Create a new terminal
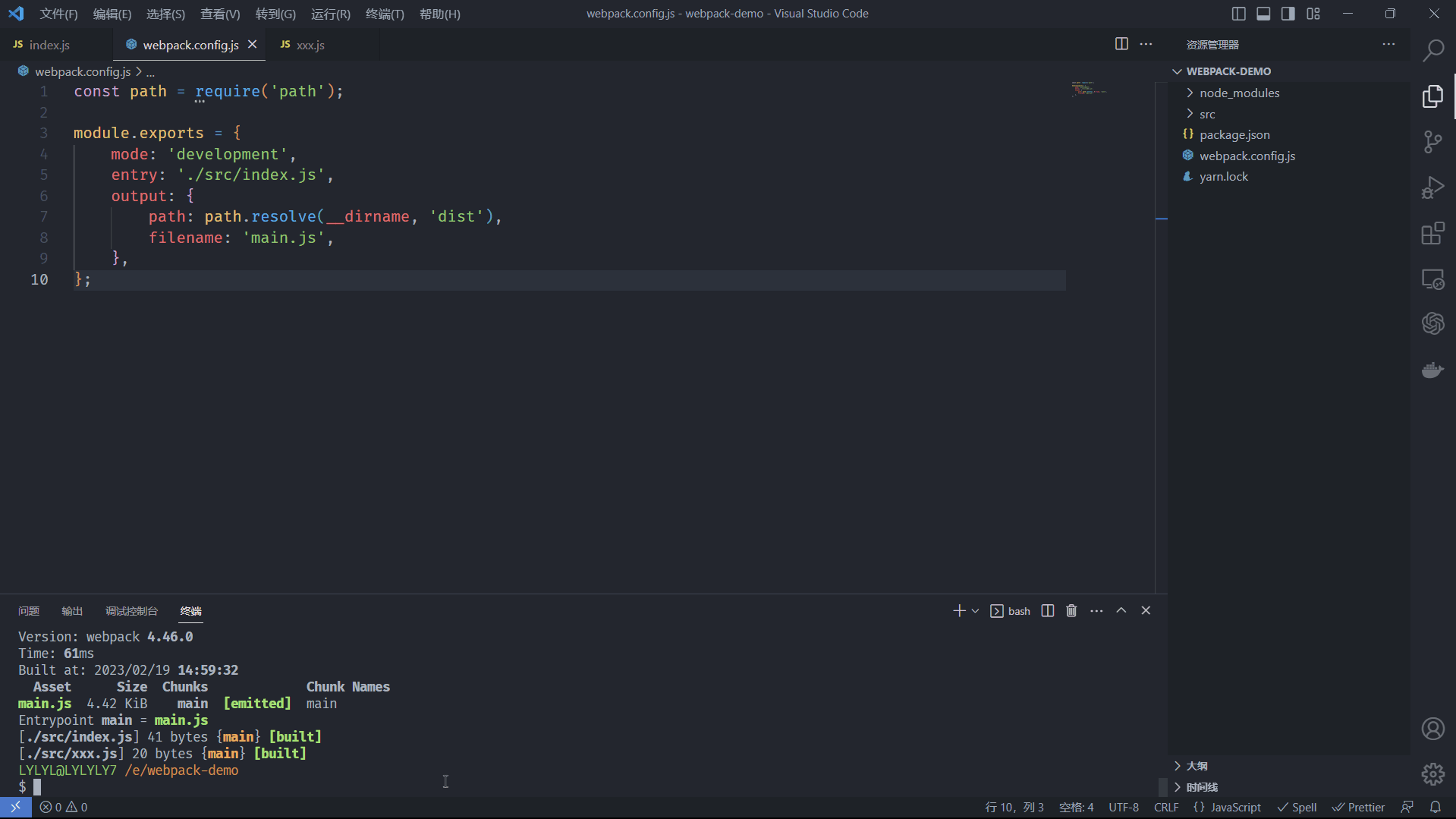Image resolution: width=1456 pixels, height=819 pixels. [959, 611]
